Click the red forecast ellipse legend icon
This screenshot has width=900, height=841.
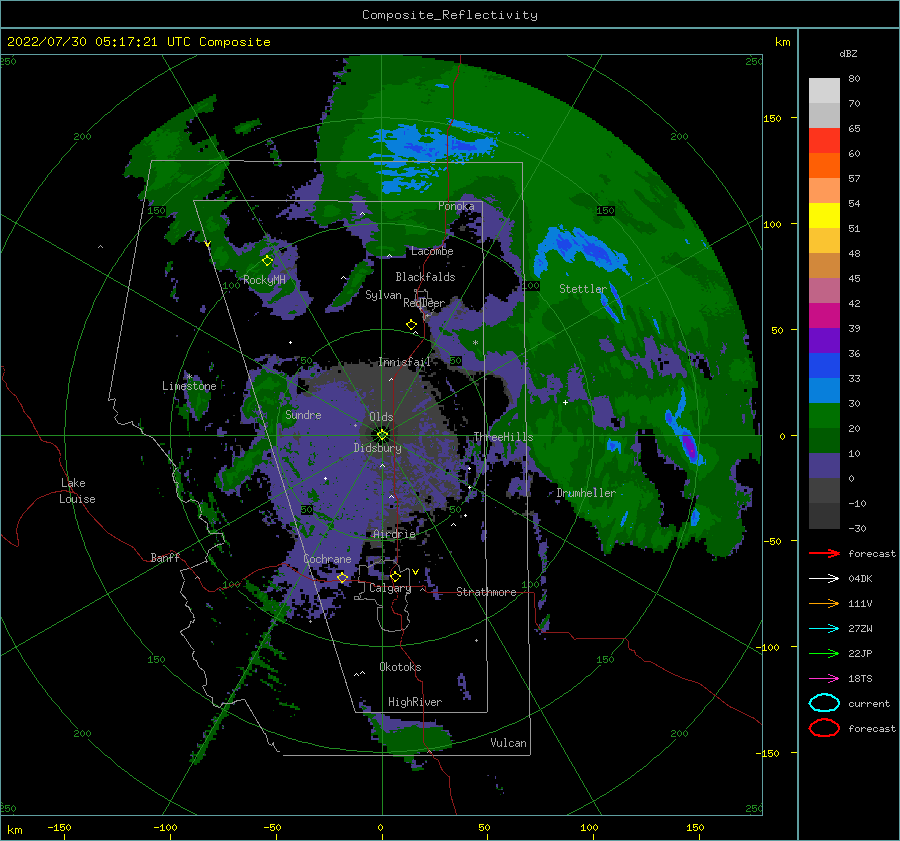pos(824,728)
